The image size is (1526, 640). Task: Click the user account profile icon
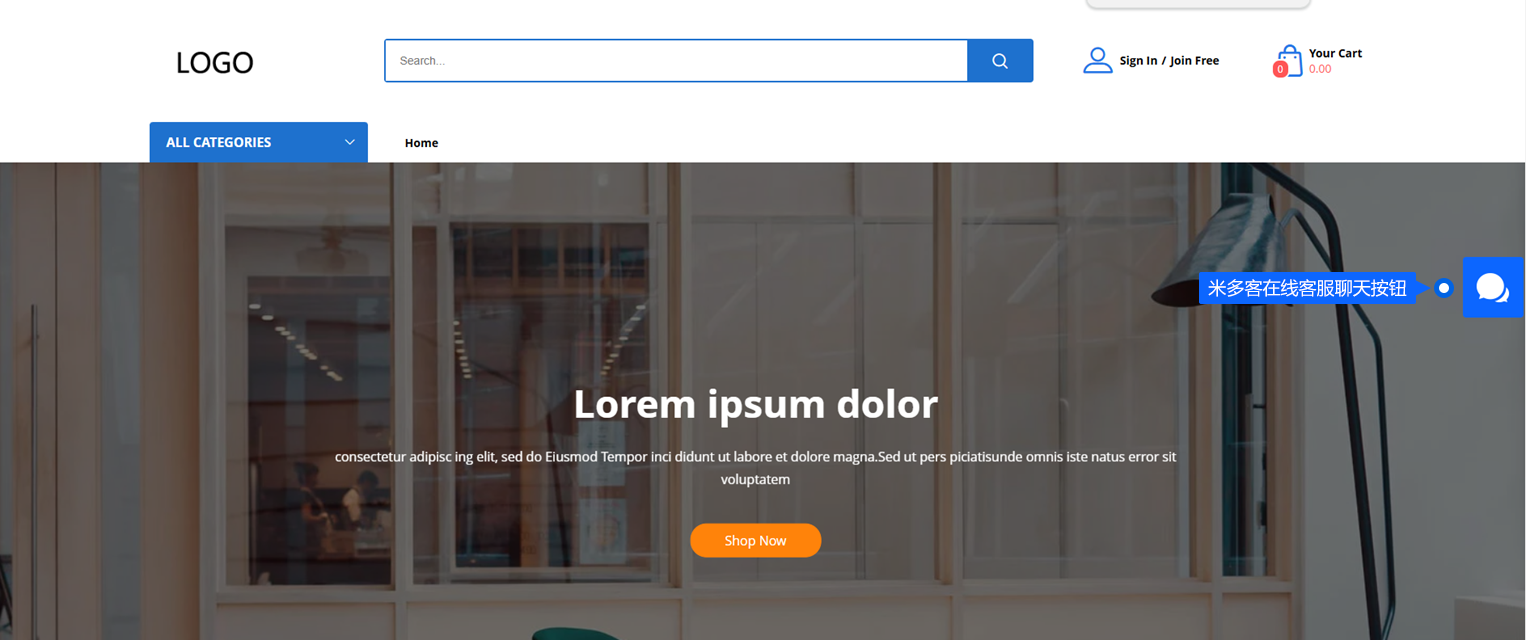pyautogui.click(x=1097, y=61)
